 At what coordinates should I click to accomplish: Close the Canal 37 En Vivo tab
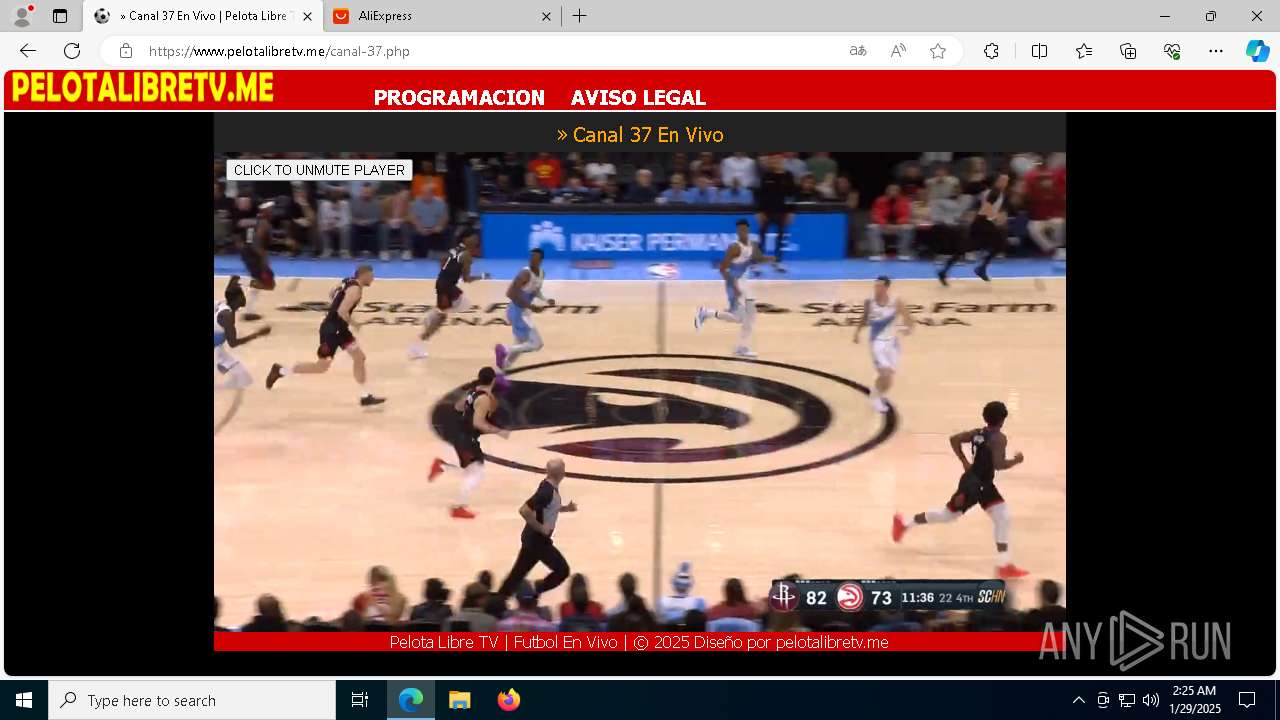(x=307, y=16)
